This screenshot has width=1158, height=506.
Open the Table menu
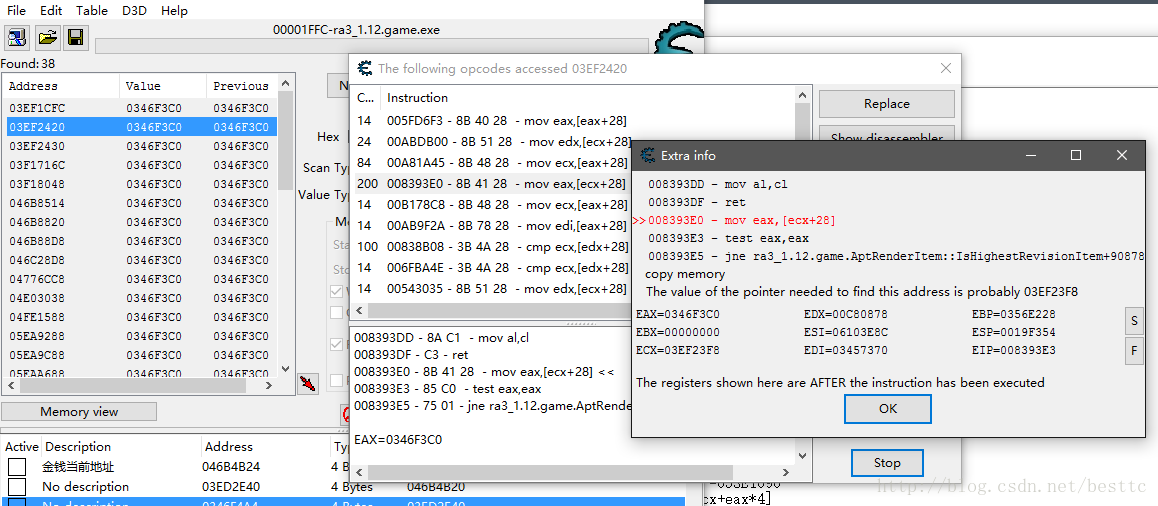92,10
